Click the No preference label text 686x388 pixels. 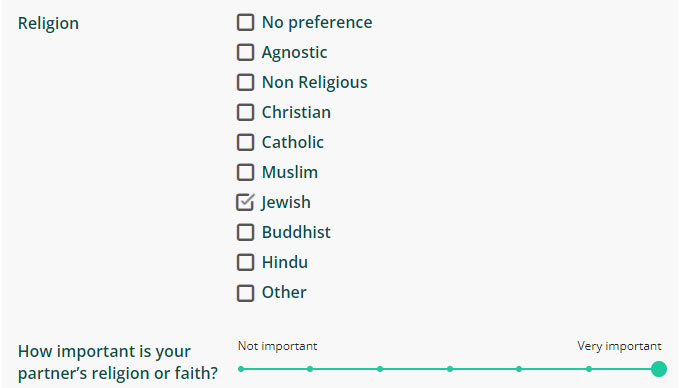(x=317, y=22)
